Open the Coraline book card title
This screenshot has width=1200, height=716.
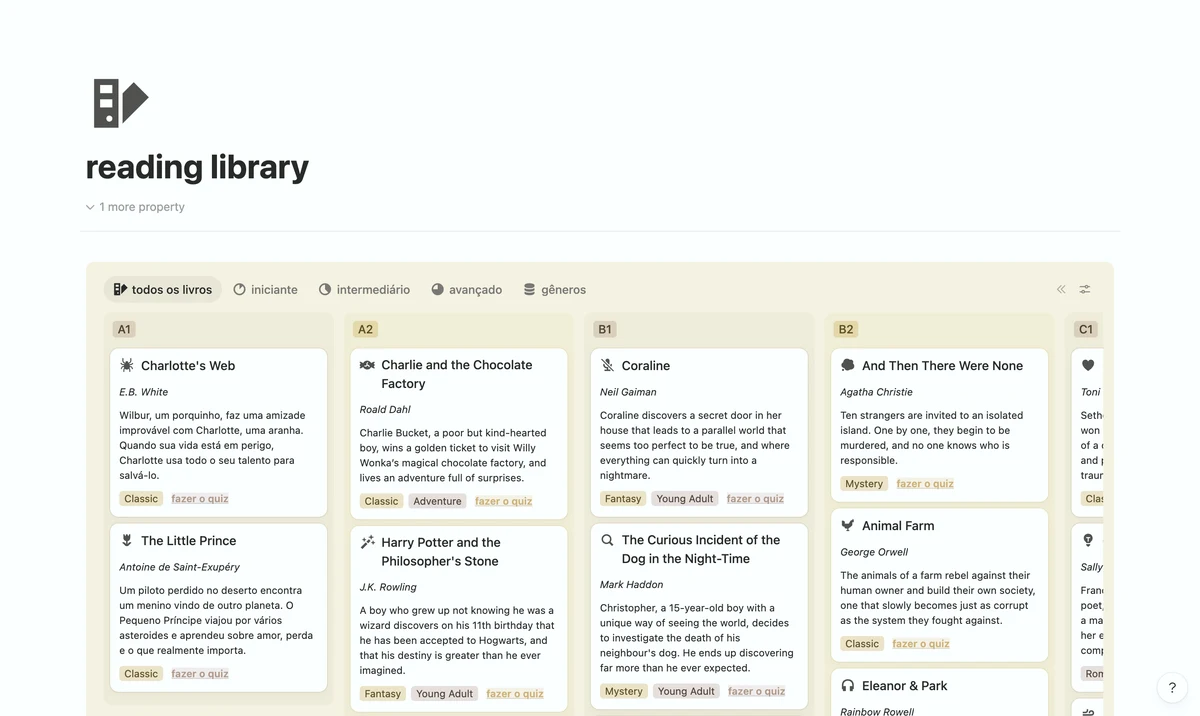(646, 366)
